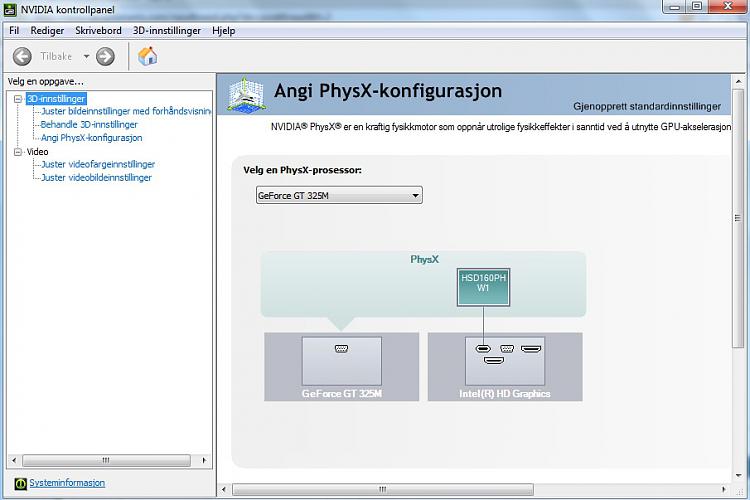Open the Hjelp menu
The image size is (750, 500).
pyautogui.click(x=223, y=31)
